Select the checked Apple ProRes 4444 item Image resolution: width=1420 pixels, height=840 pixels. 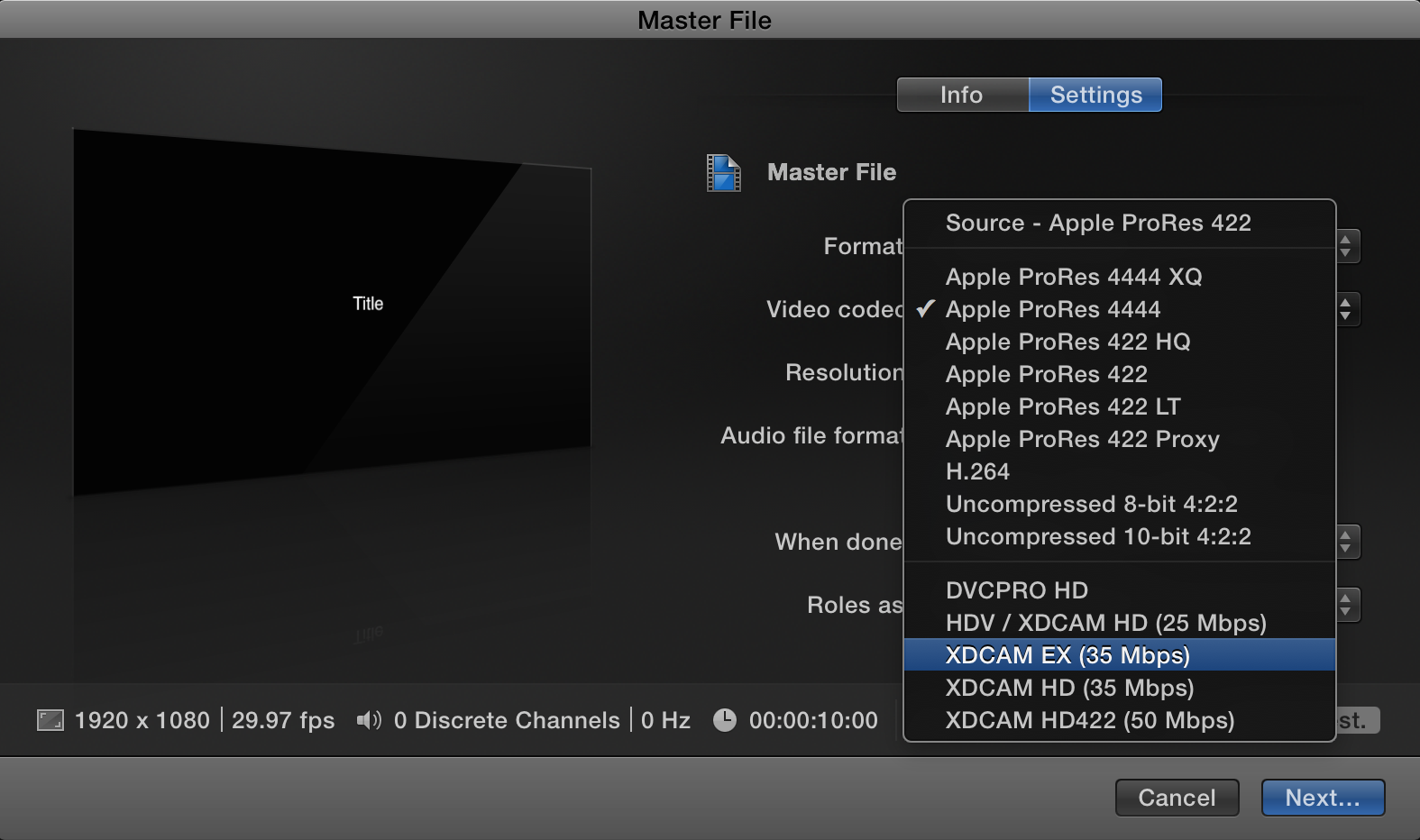(1119, 309)
